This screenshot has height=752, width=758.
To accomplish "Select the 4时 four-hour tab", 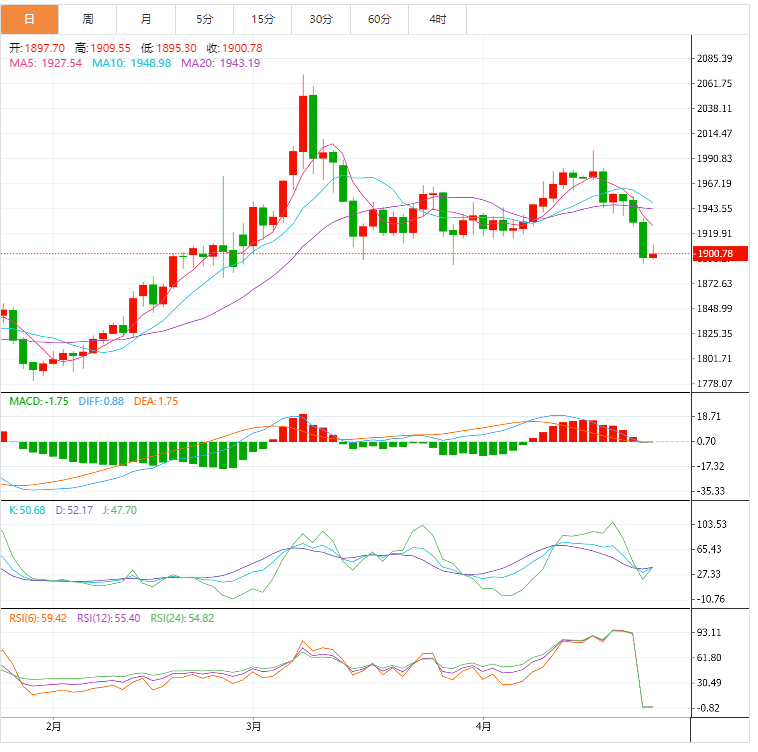I will [437, 19].
